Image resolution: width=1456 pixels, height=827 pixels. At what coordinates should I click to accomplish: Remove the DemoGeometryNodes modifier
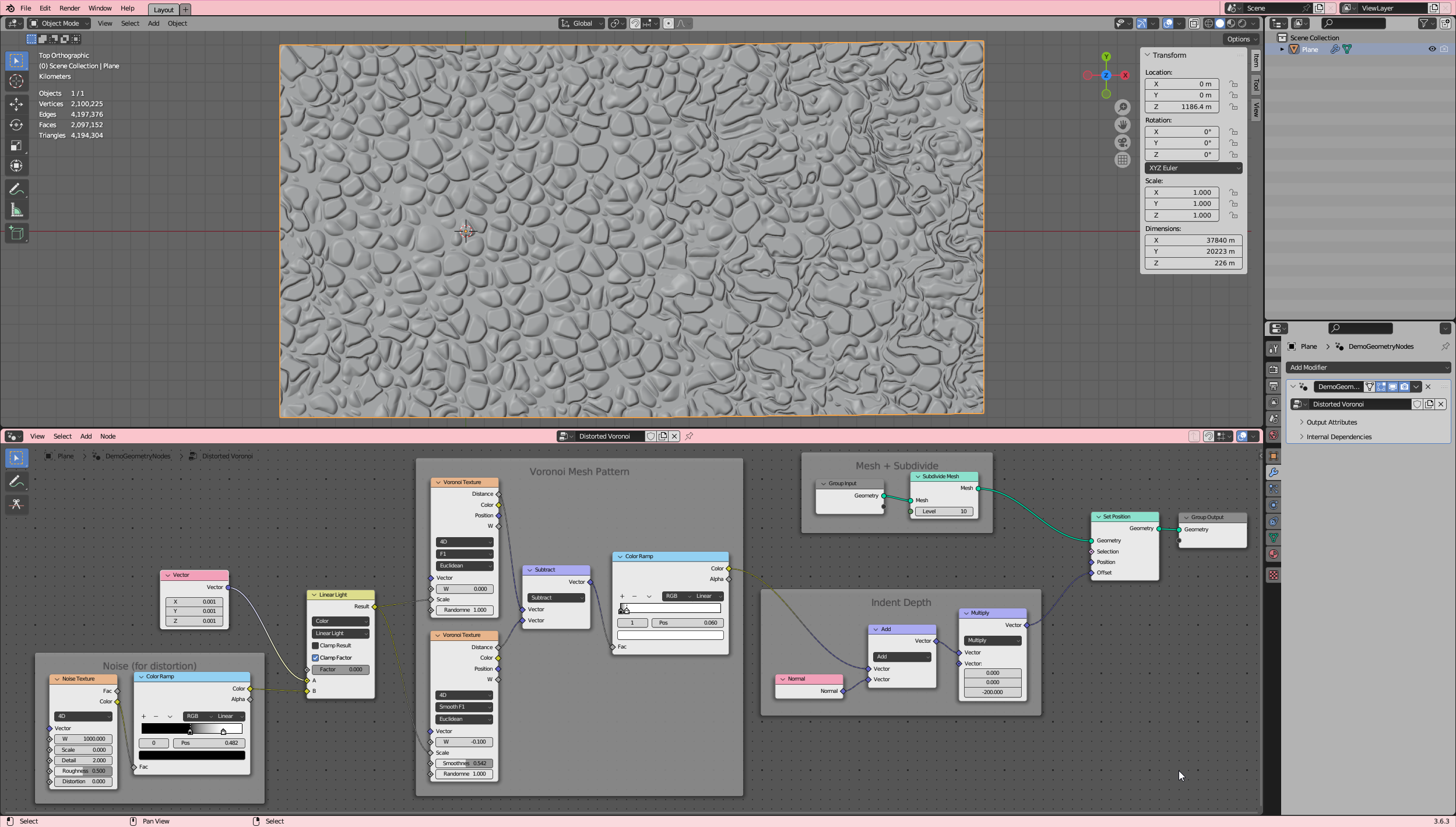(1428, 387)
